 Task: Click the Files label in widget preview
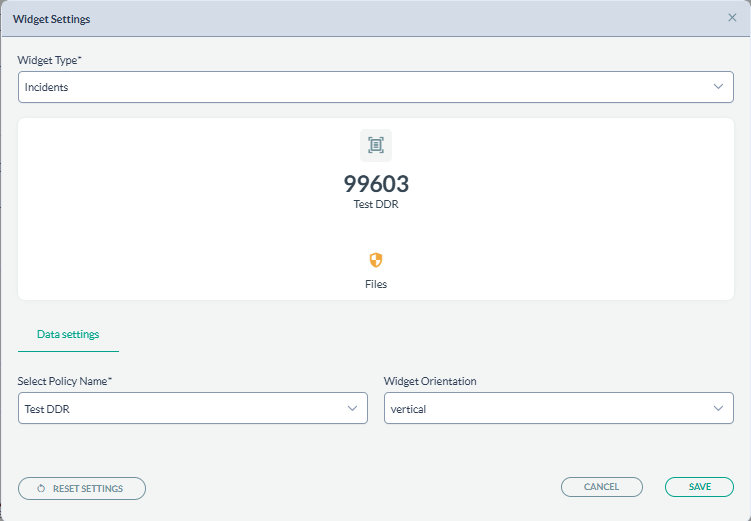376,284
